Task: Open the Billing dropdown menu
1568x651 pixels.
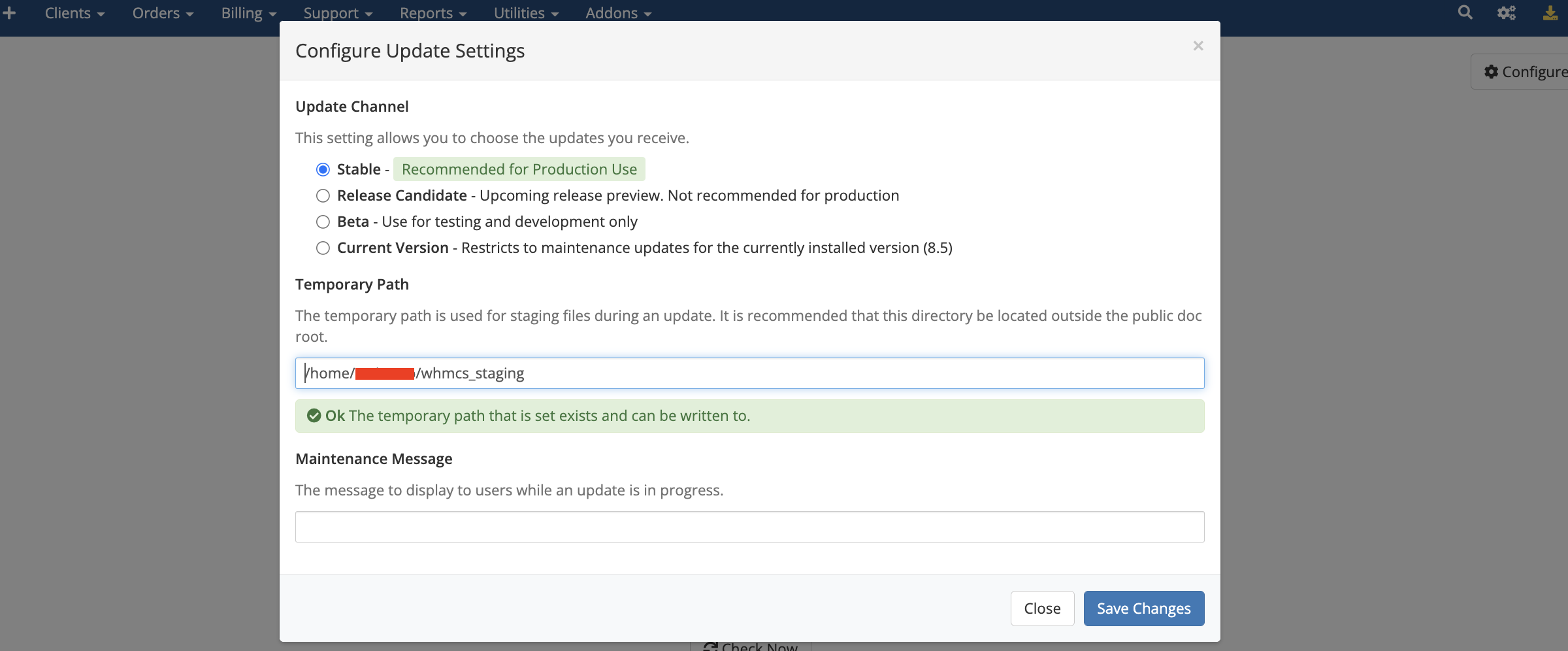Action: click(248, 13)
